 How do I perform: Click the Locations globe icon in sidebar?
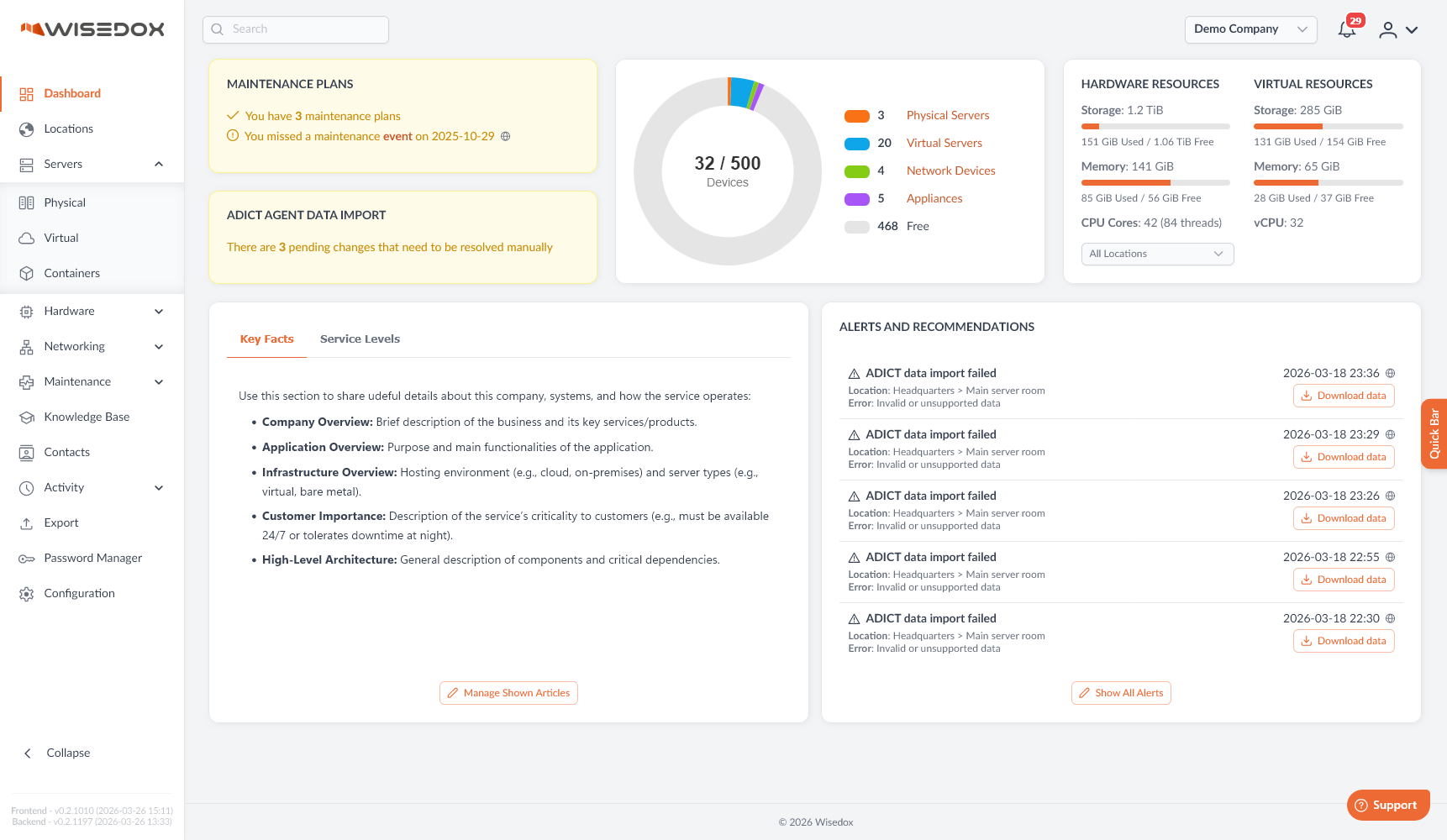(x=27, y=129)
